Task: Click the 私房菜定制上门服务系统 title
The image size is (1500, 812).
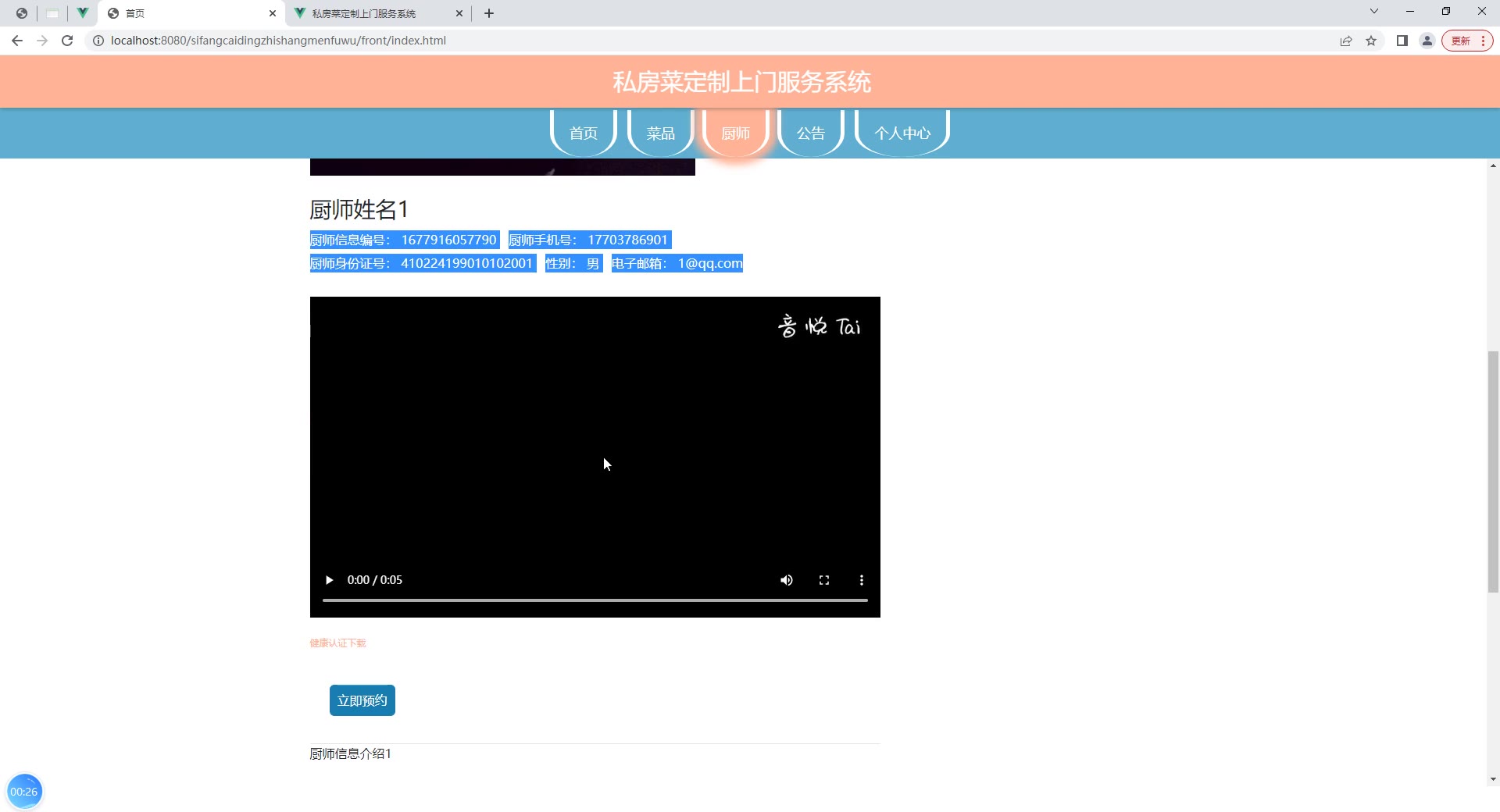Action: point(741,82)
